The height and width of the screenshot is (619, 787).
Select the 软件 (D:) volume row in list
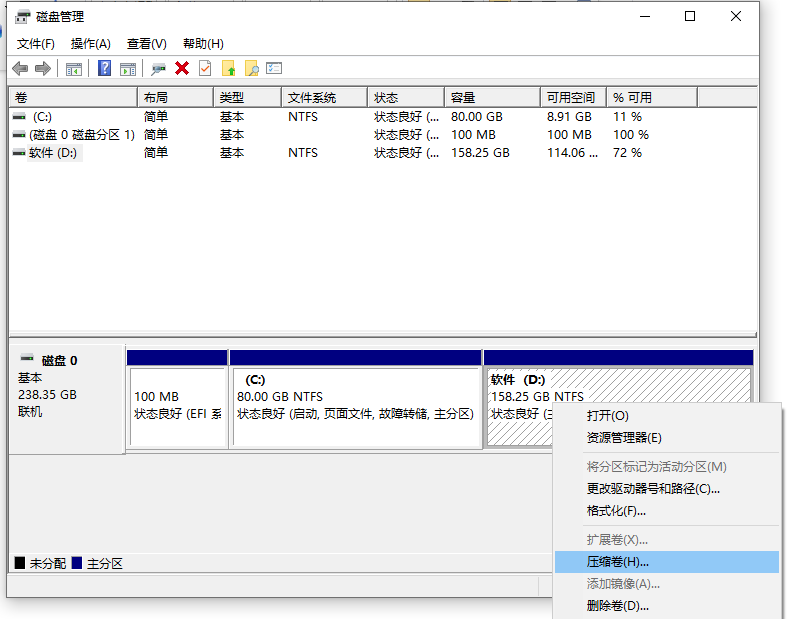[53, 153]
